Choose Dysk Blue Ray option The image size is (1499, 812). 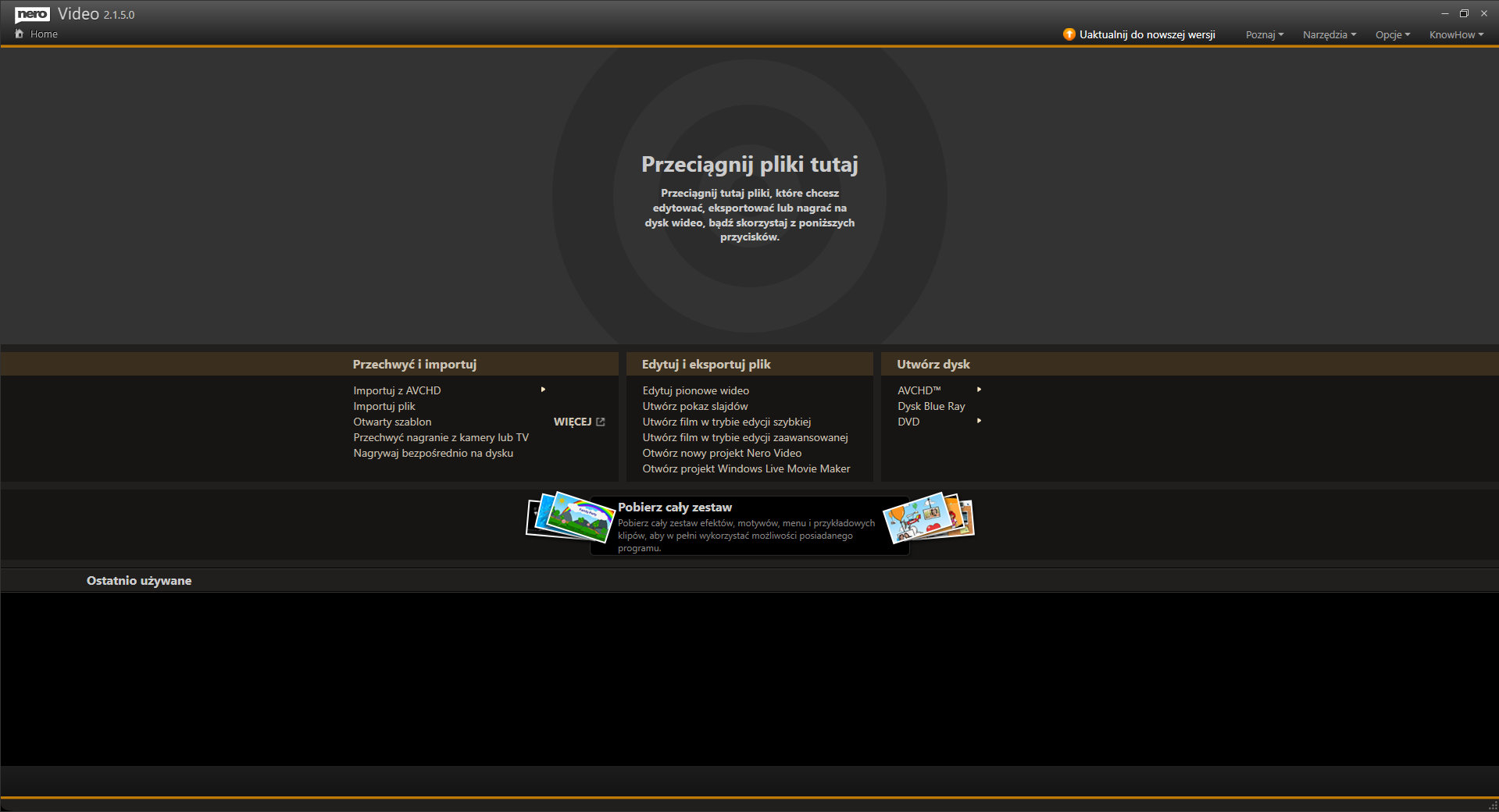[x=931, y=406]
